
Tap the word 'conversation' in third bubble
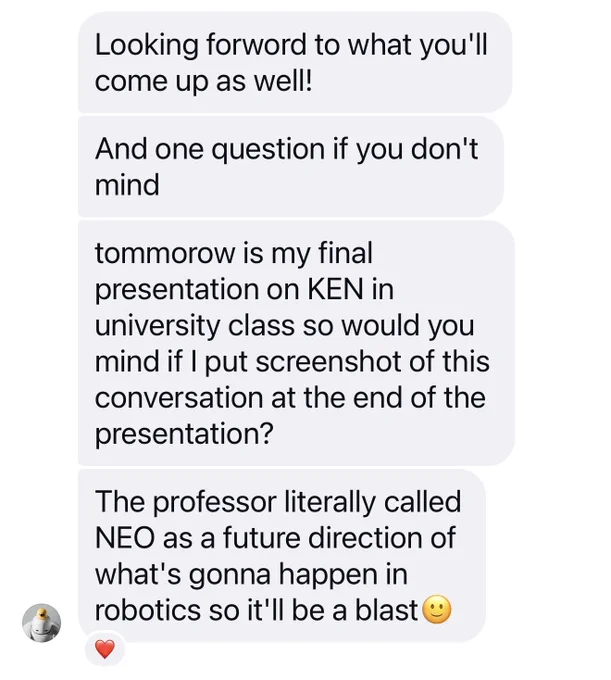coord(179,398)
